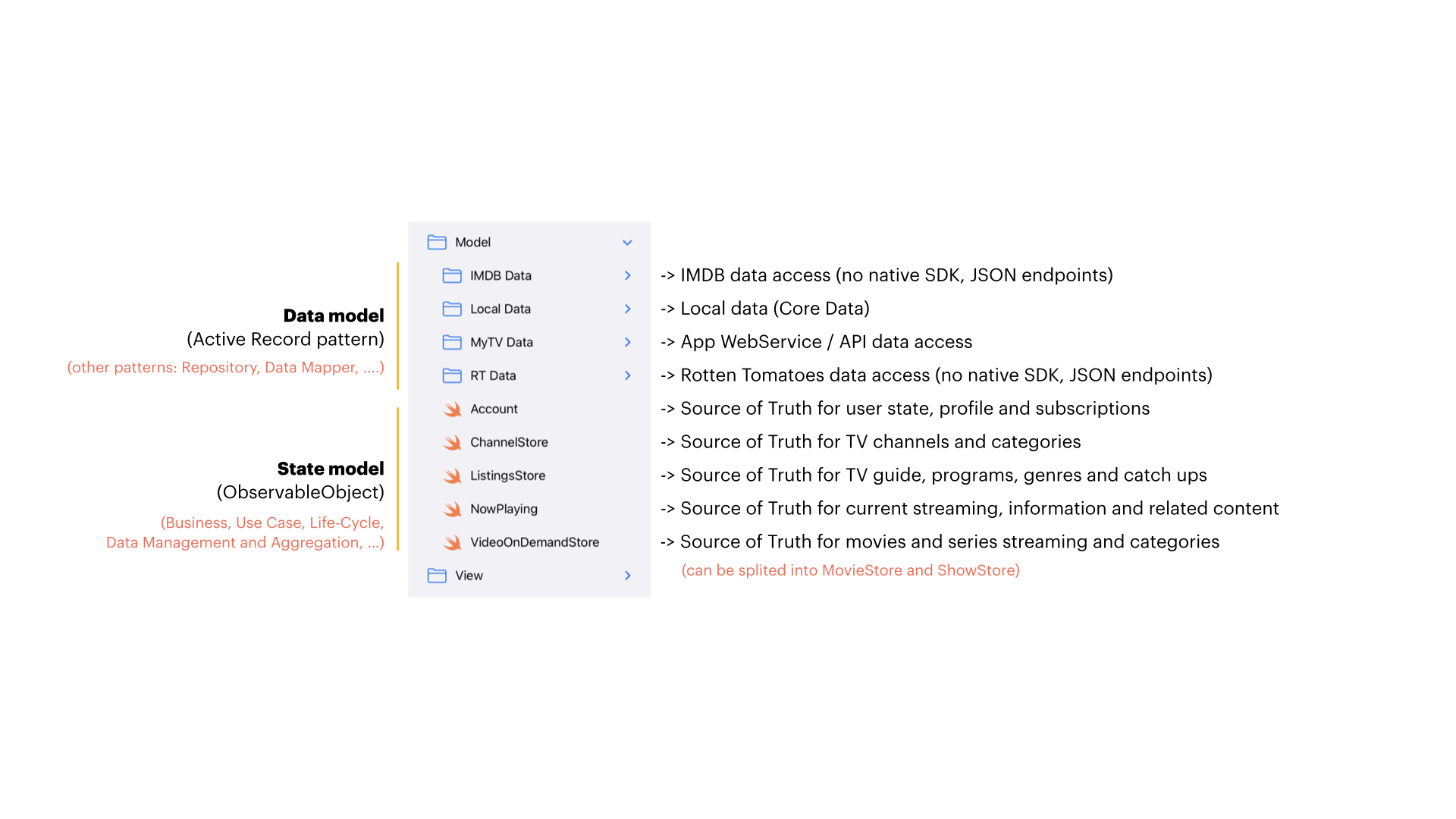The height and width of the screenshot is (819, 1456).
Task: Click the ChannelStore Swift file icon
Action: pos(453,443)
